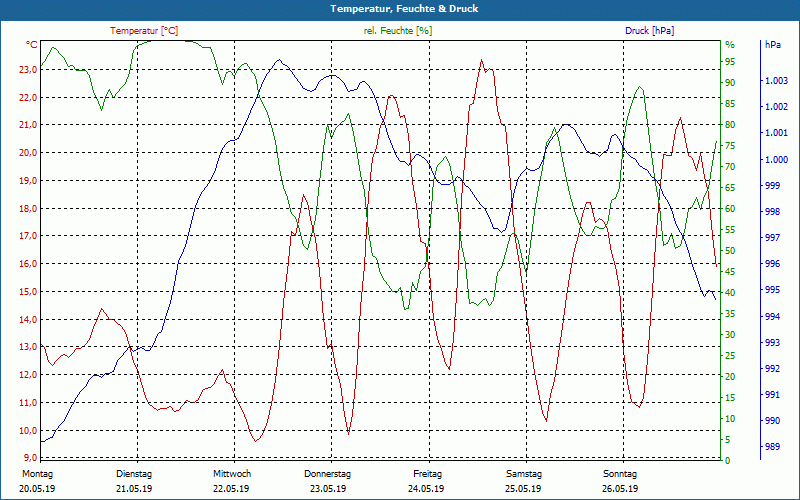Select the red 'Temperatur [°C]' legend label
The image size is (800, 500).
(144, 31)
